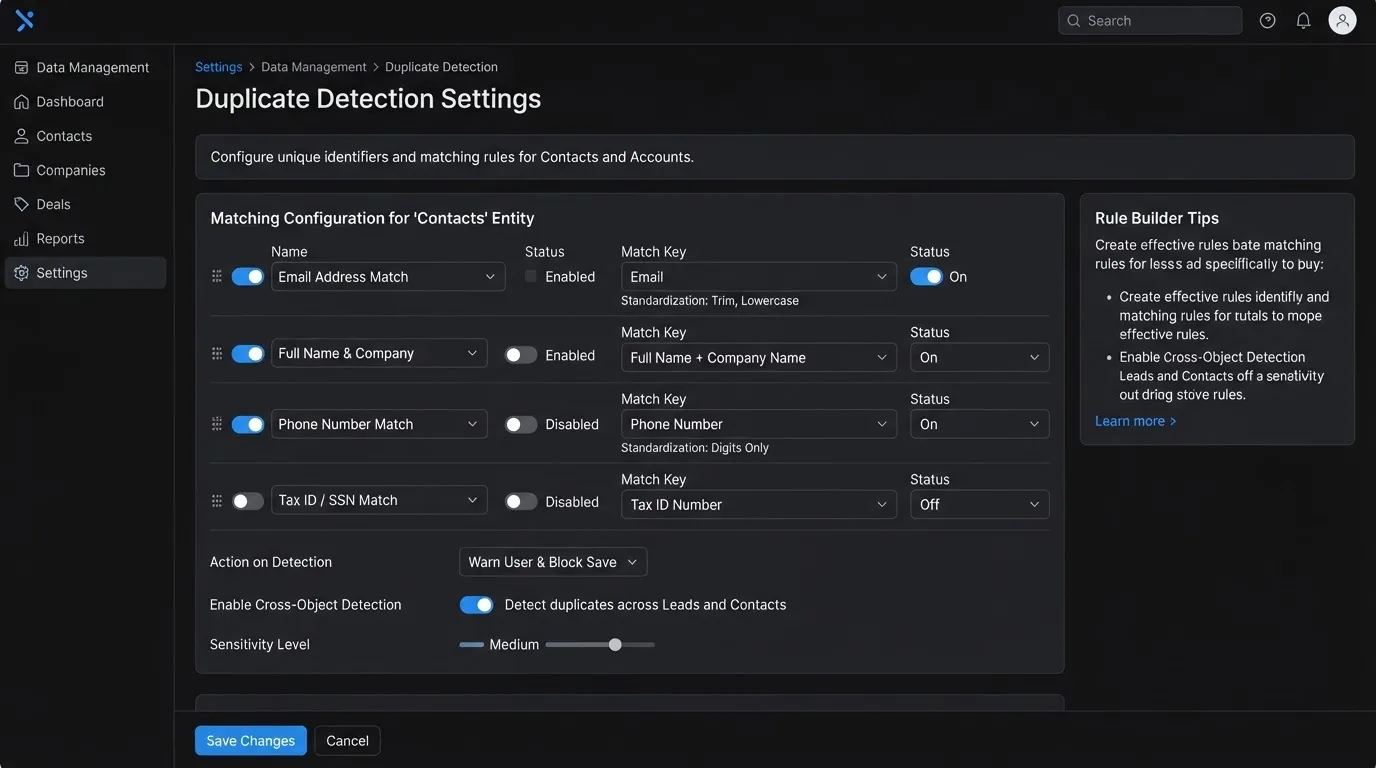Click the Cancel button
The width and height of the screenshot is (1376, 768).
pos(347,741)
